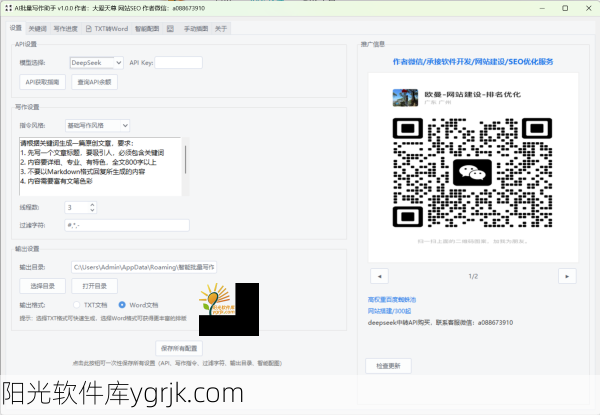
Task: Click the WeChat QR code image
Action: point(473,173)
